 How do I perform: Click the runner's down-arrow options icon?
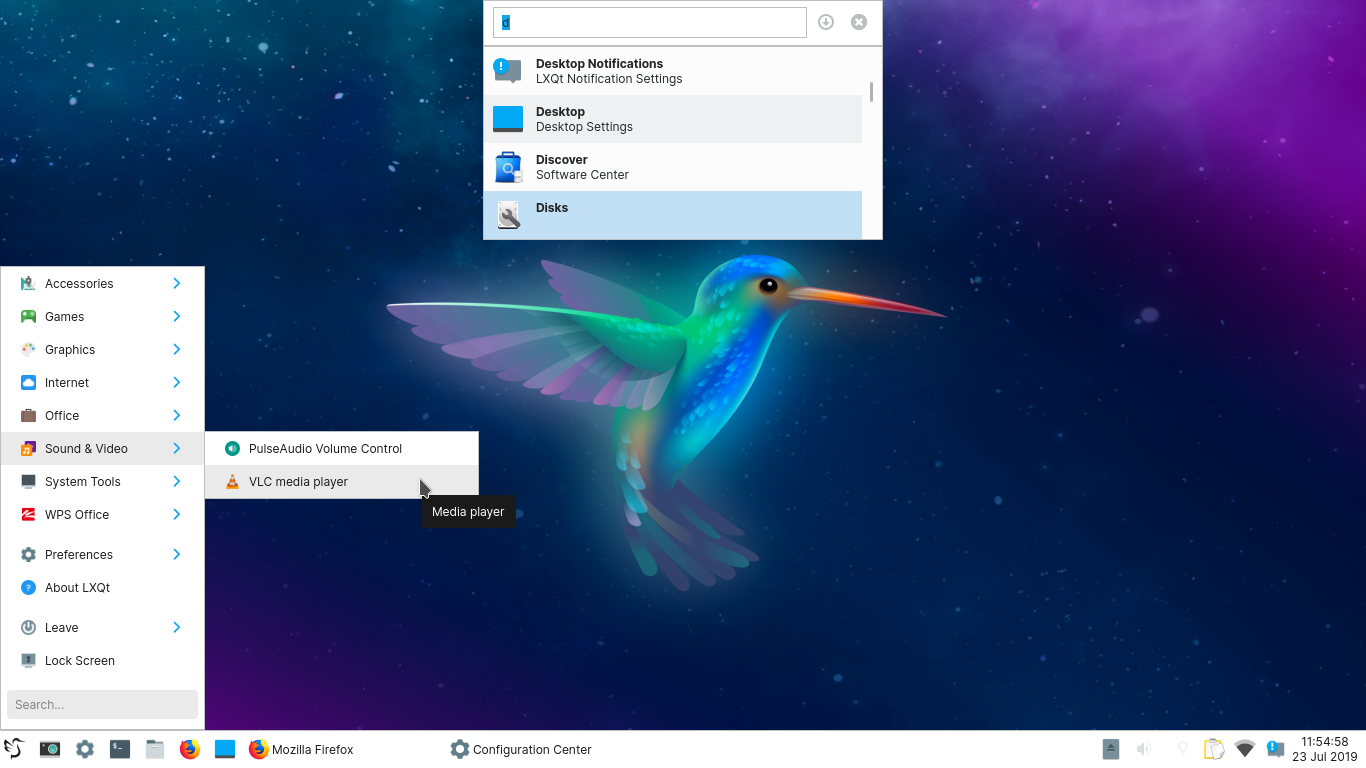pos(826,22)
